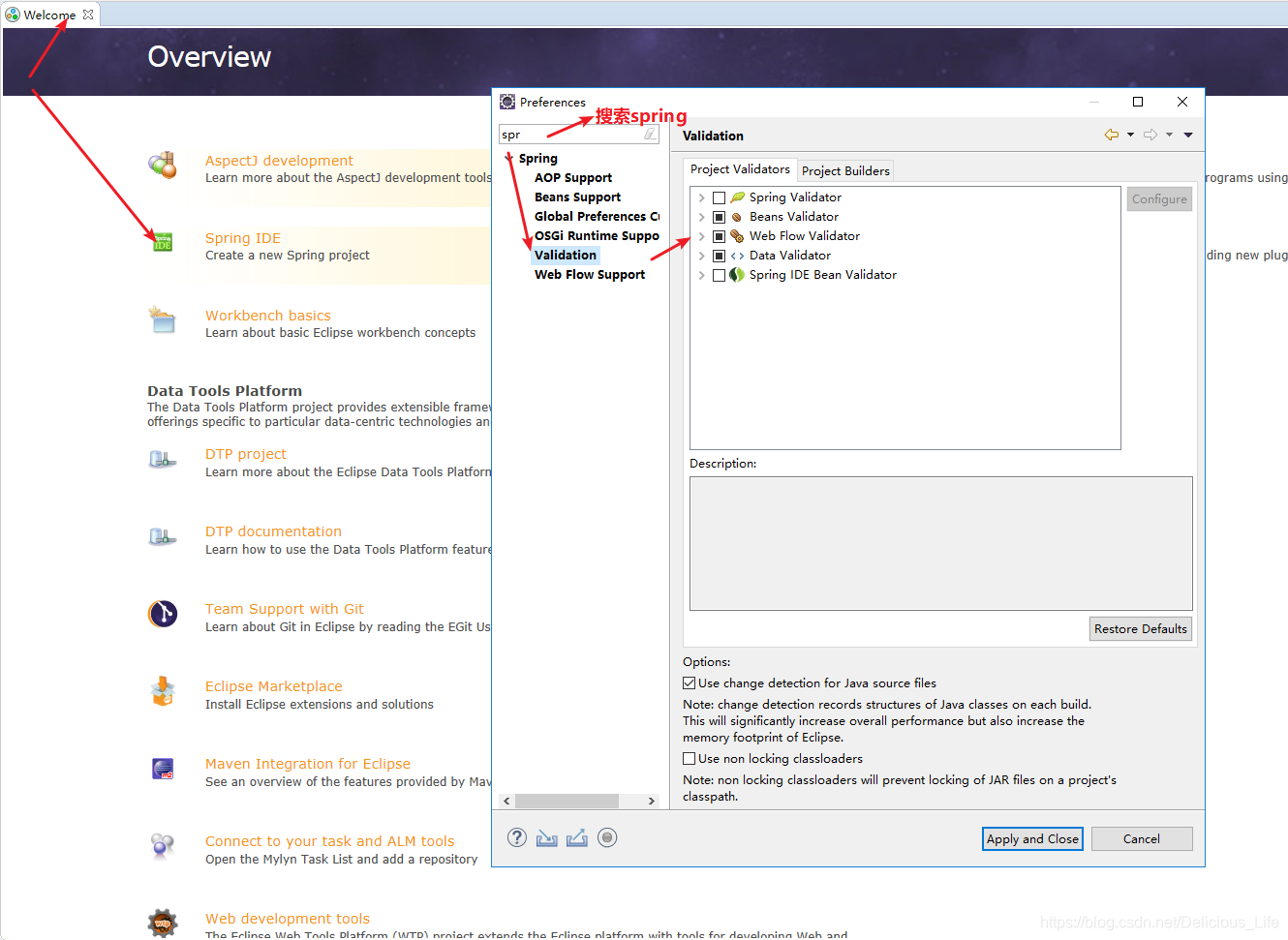Click the DTP project icon
The height and width of the screenshot is (940, 1288).
pyautogui.click(x=163, y=460)
